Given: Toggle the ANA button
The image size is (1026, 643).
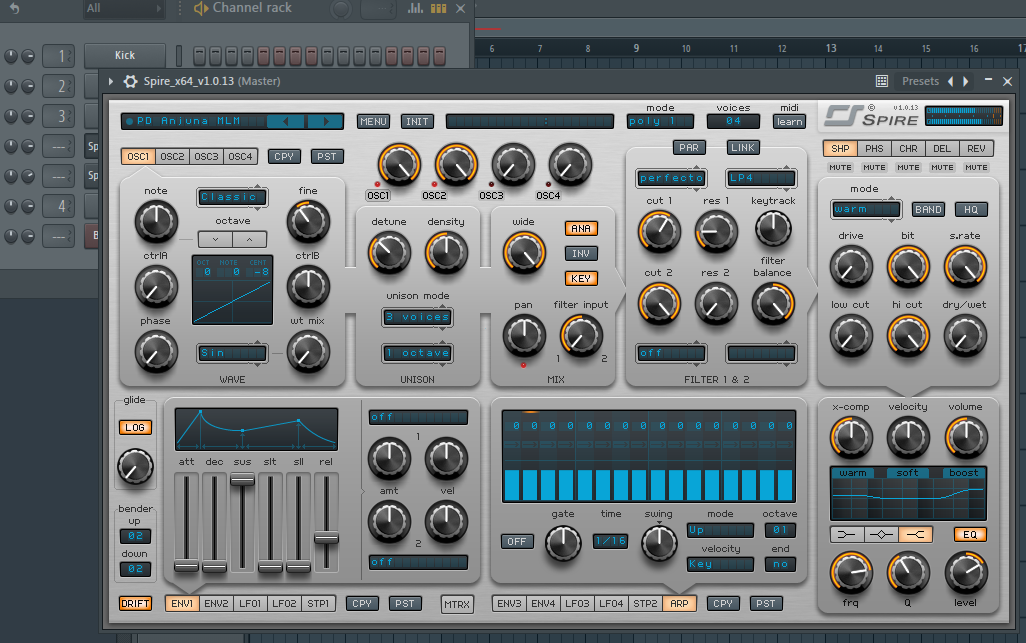Looking at the screenshot, I should click(581, 228).
